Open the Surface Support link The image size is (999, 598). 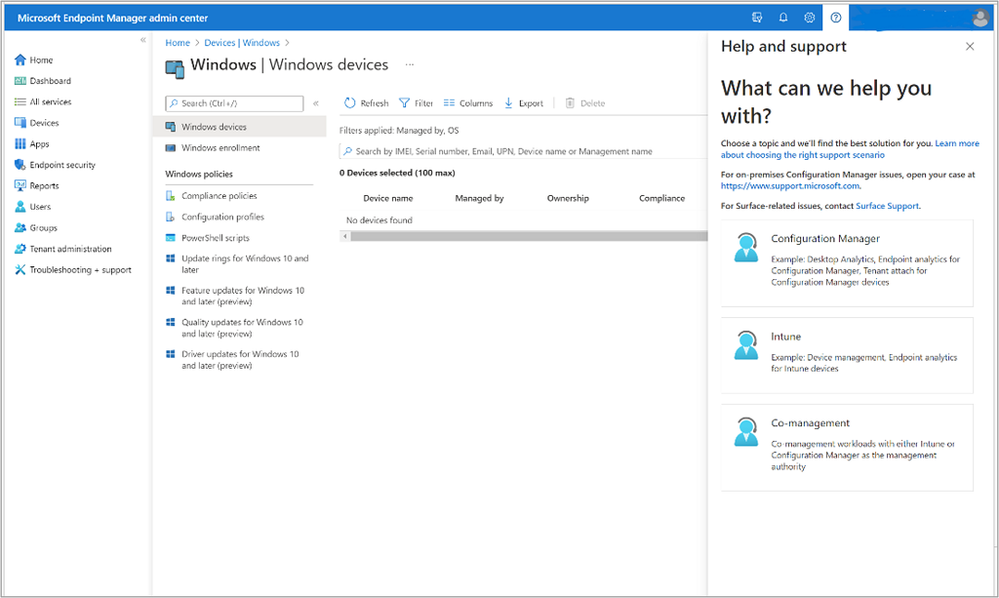887,206
